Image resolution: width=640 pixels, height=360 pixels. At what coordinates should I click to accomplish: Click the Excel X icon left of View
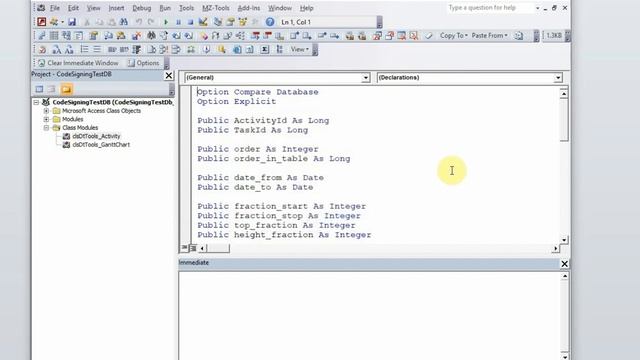coord(264,49)
